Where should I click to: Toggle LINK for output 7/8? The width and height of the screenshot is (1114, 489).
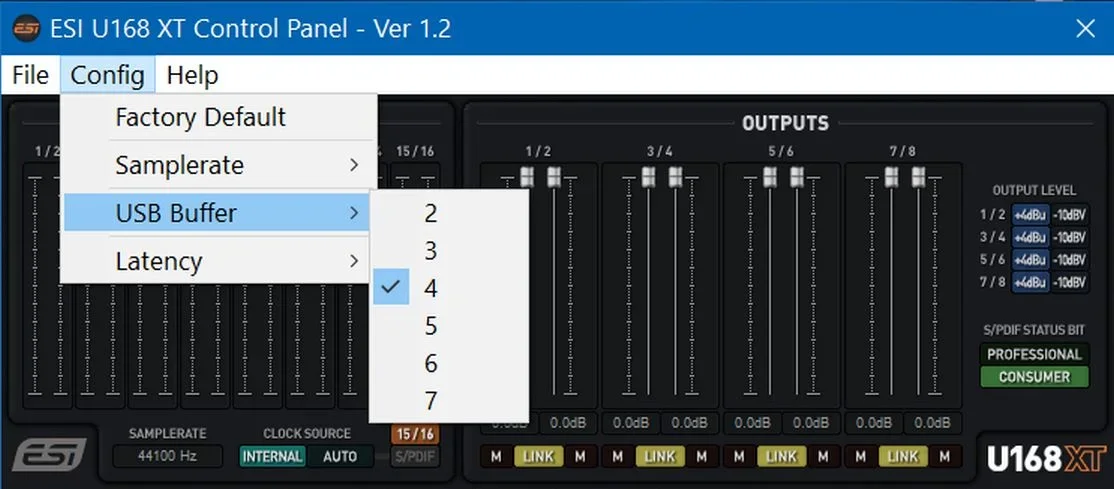click(902, 456)
